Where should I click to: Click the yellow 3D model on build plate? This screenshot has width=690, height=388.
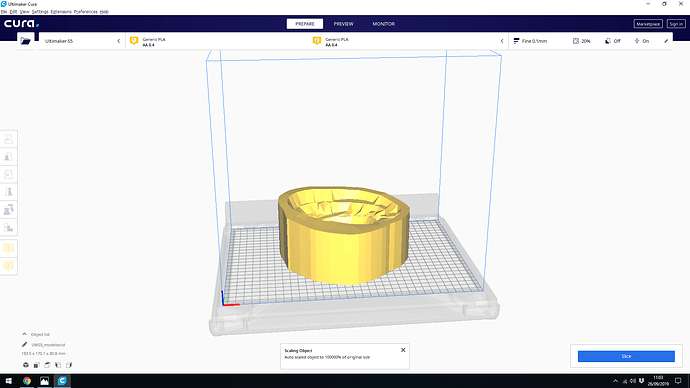pos(343,235)
